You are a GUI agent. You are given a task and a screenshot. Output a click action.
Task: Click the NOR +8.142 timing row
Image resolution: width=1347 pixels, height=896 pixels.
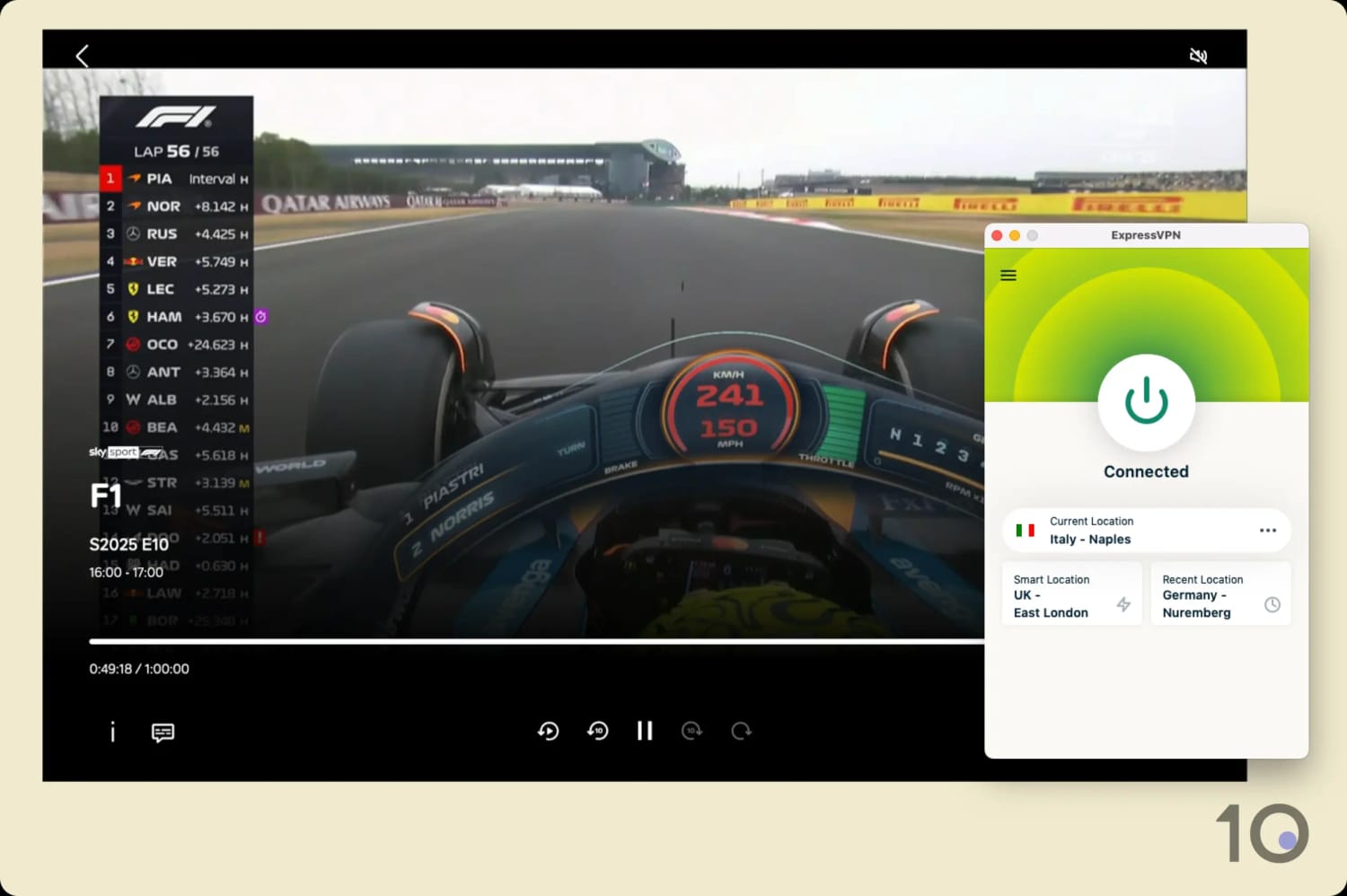click(x=176, y=206)
